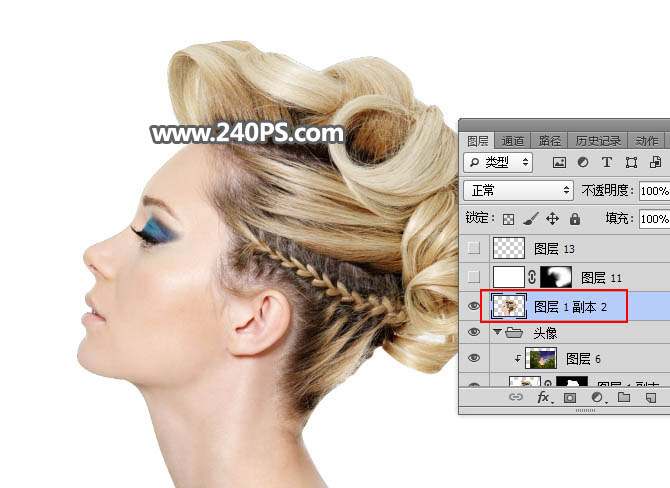This screenshot has height=488, width=670.
Task: Hide layer 图层 1 副本 2
Action: point(474,306)
